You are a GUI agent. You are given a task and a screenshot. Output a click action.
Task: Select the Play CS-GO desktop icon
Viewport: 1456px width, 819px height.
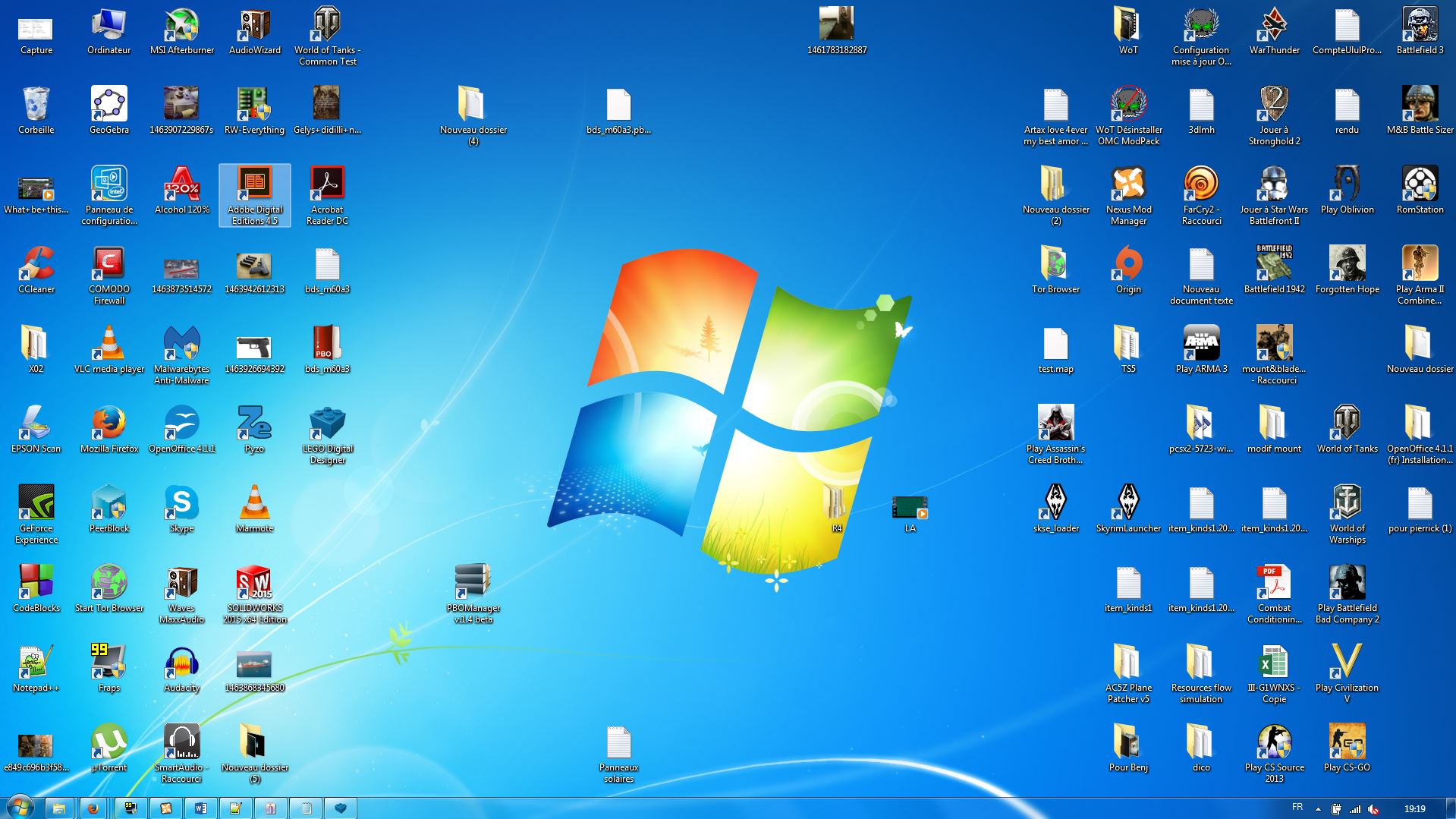1348,749
